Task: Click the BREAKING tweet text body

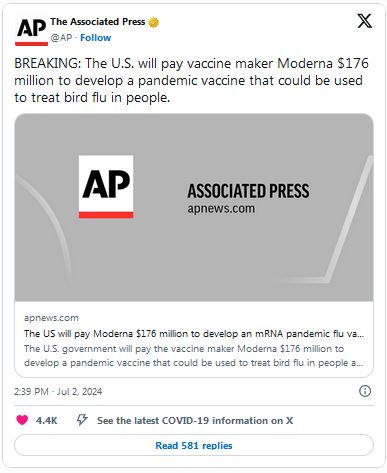Action: click(192, 80)
